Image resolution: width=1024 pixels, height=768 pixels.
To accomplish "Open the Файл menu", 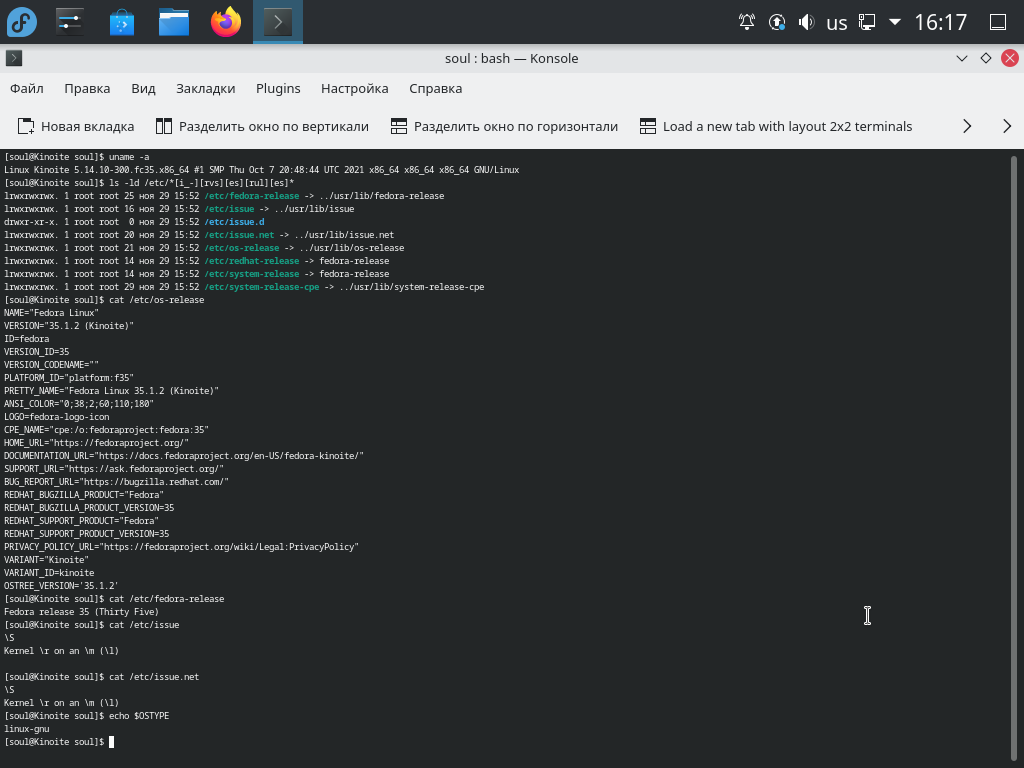I will (x=27, y=88).
